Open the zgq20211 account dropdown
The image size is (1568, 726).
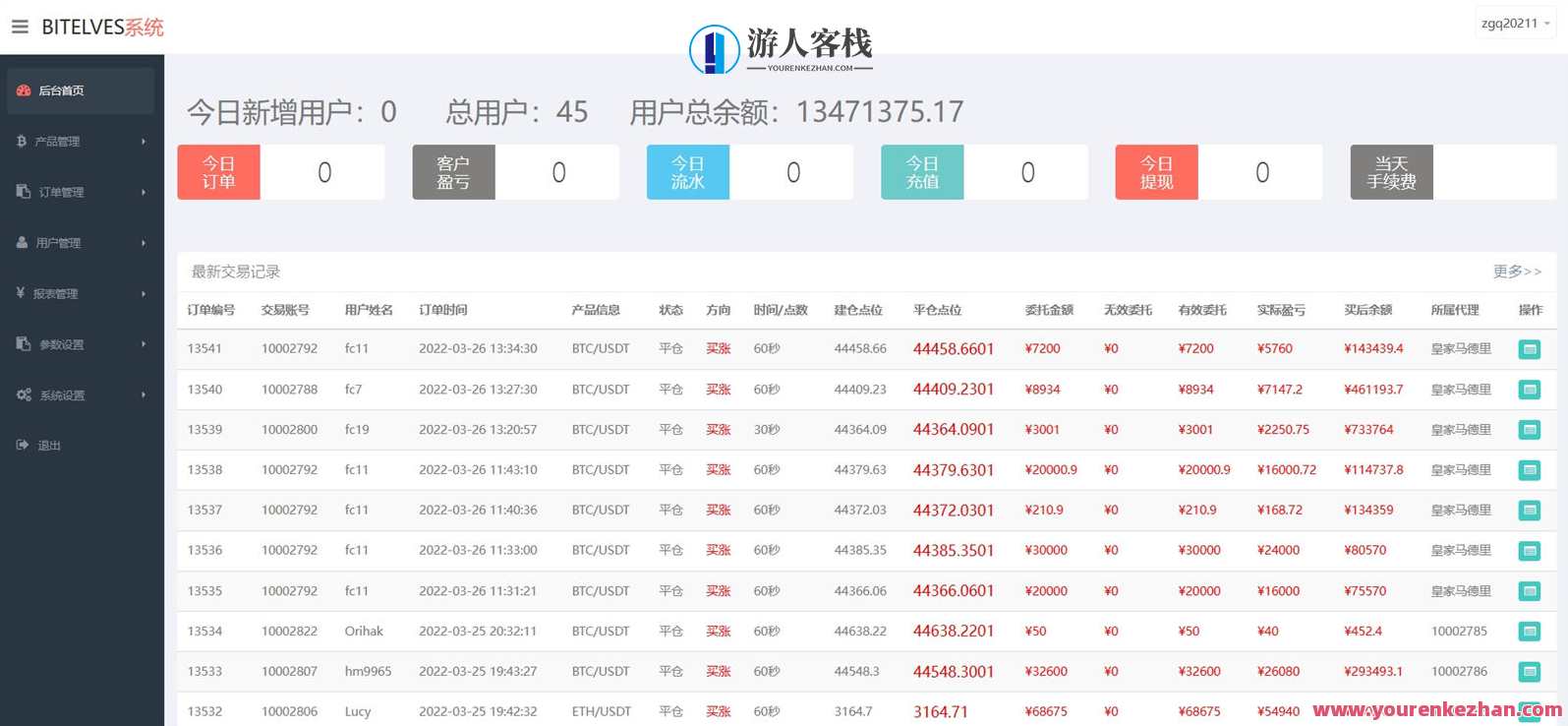click(1516, 24)
